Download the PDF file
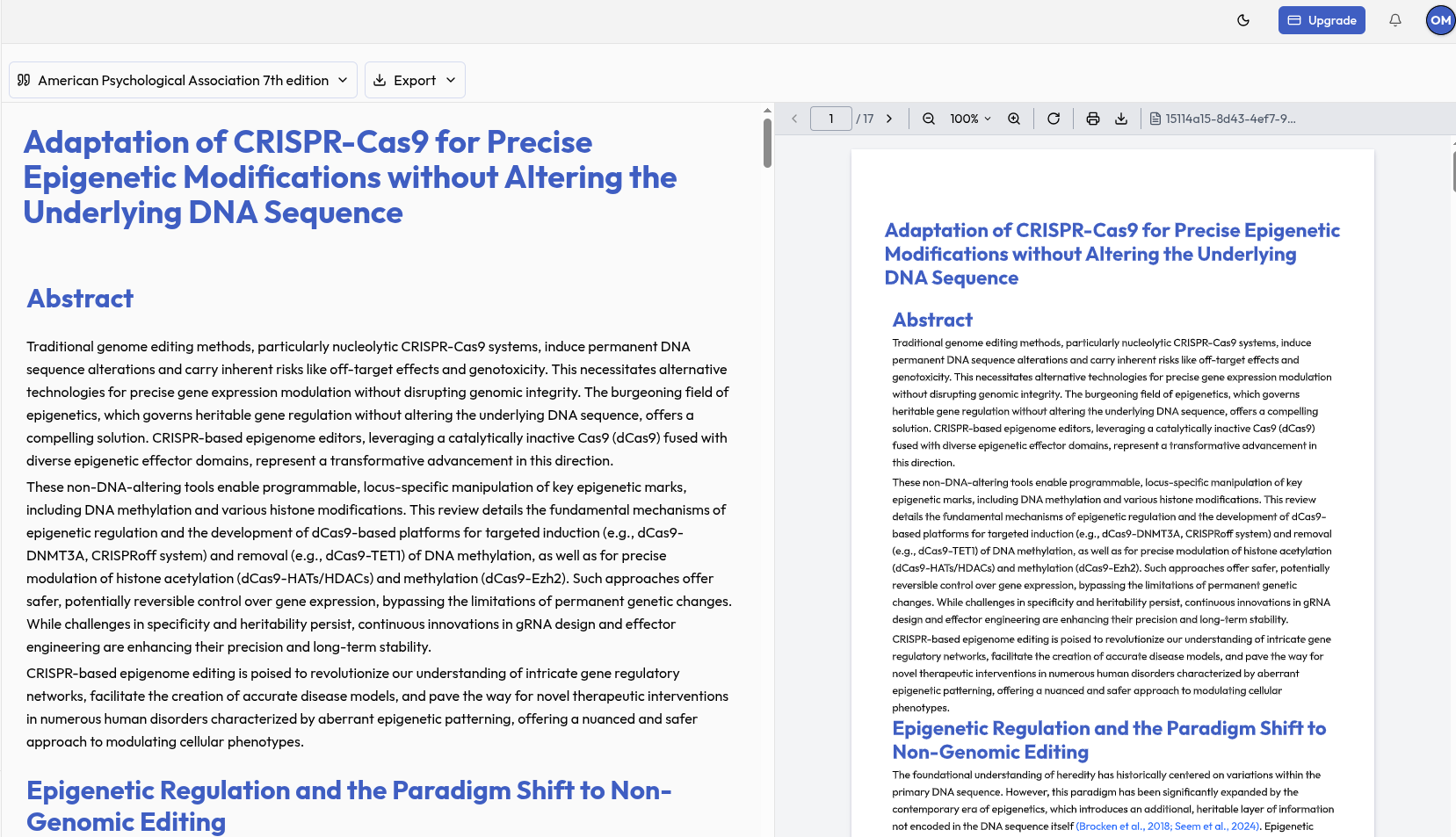1456x837 pixels. (x=1121, y=119)
